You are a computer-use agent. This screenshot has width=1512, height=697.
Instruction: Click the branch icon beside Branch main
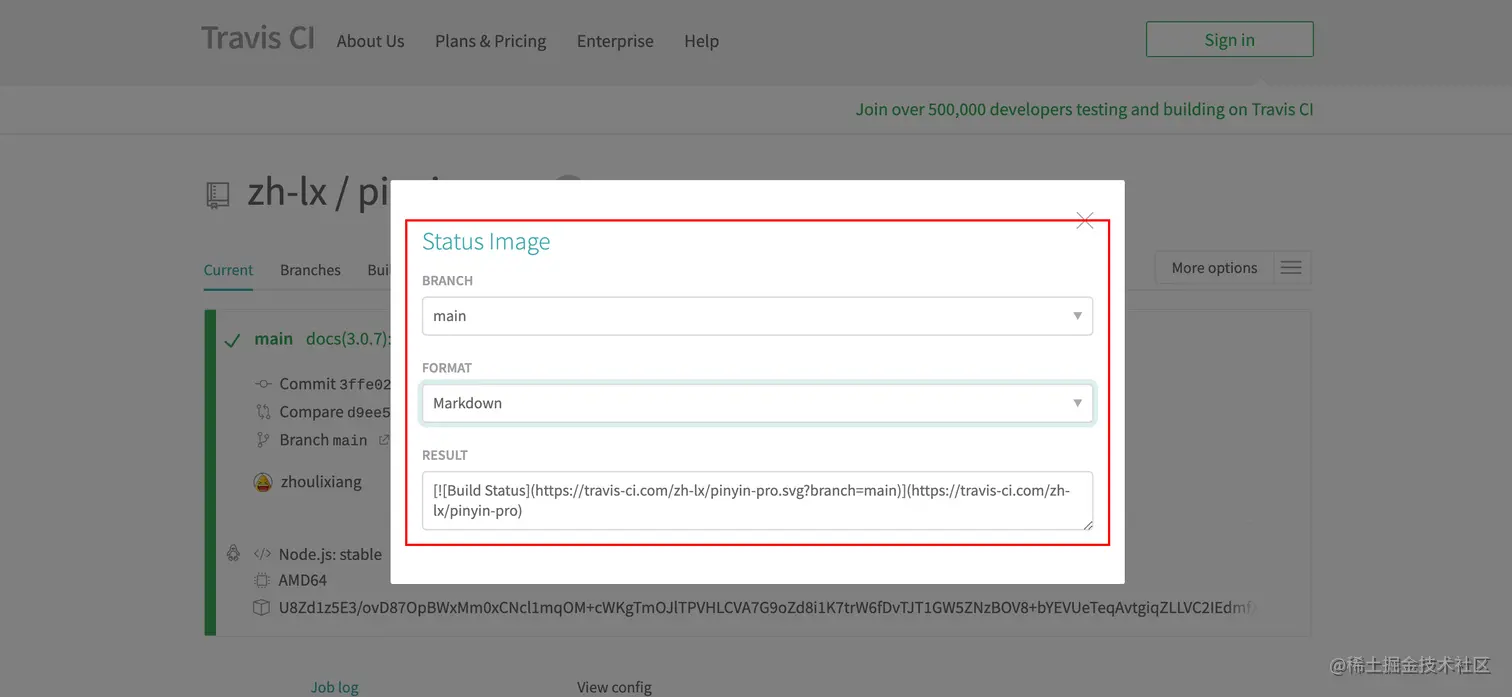(263, 440)
